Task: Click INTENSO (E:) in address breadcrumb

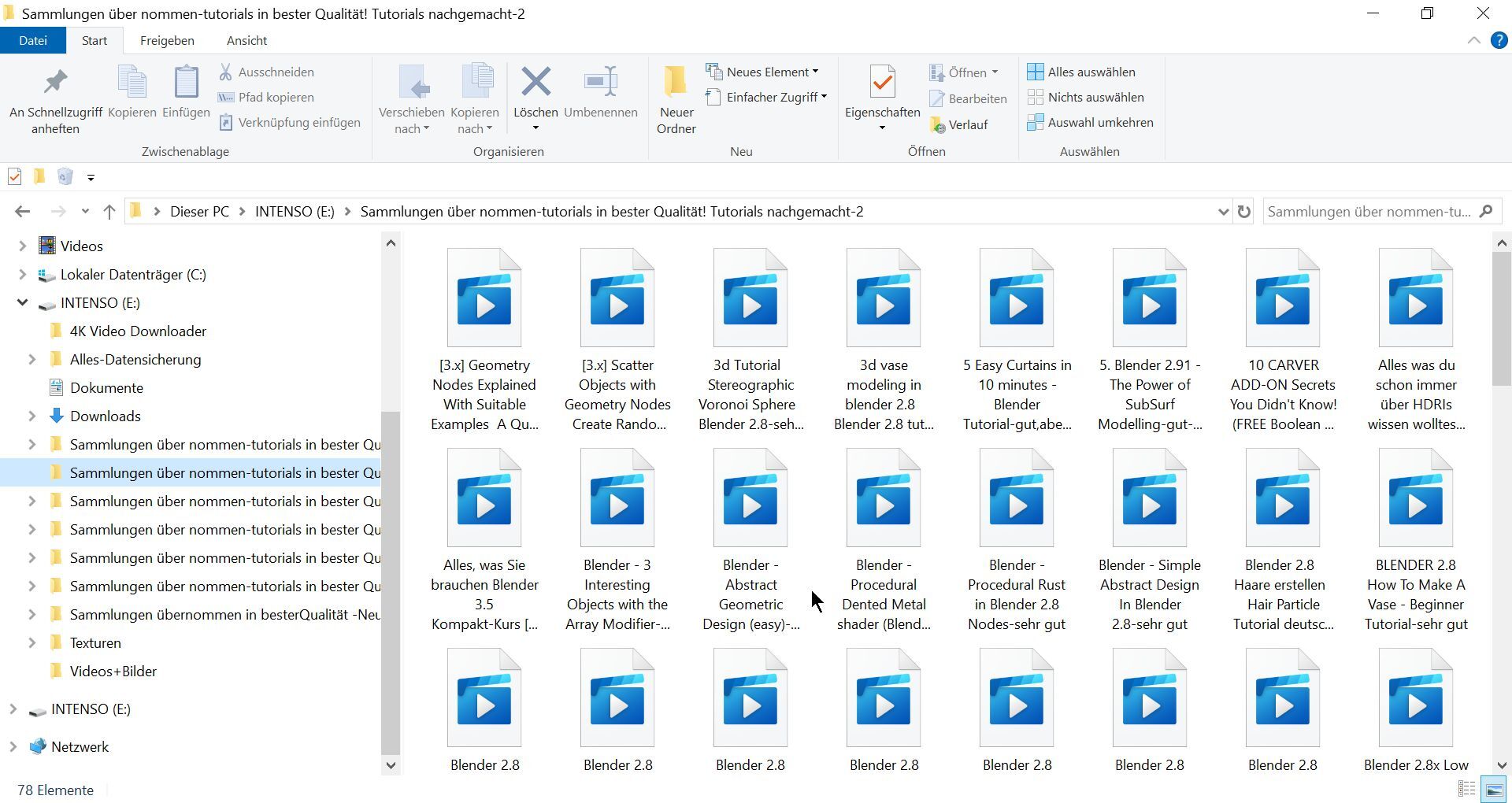Action: pyautogui.click(x=295, y=212)
